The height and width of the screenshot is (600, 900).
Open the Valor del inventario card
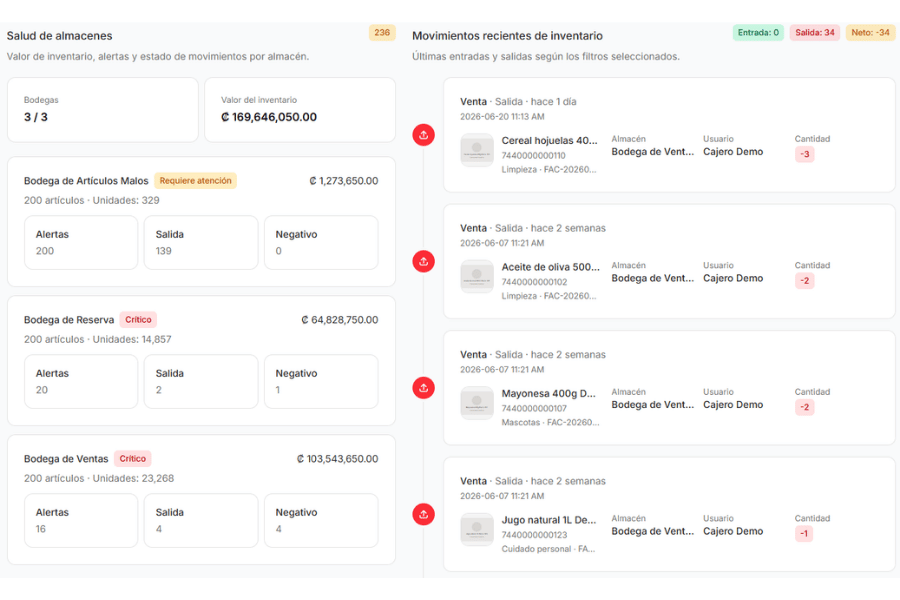click(x=300, y=110)
